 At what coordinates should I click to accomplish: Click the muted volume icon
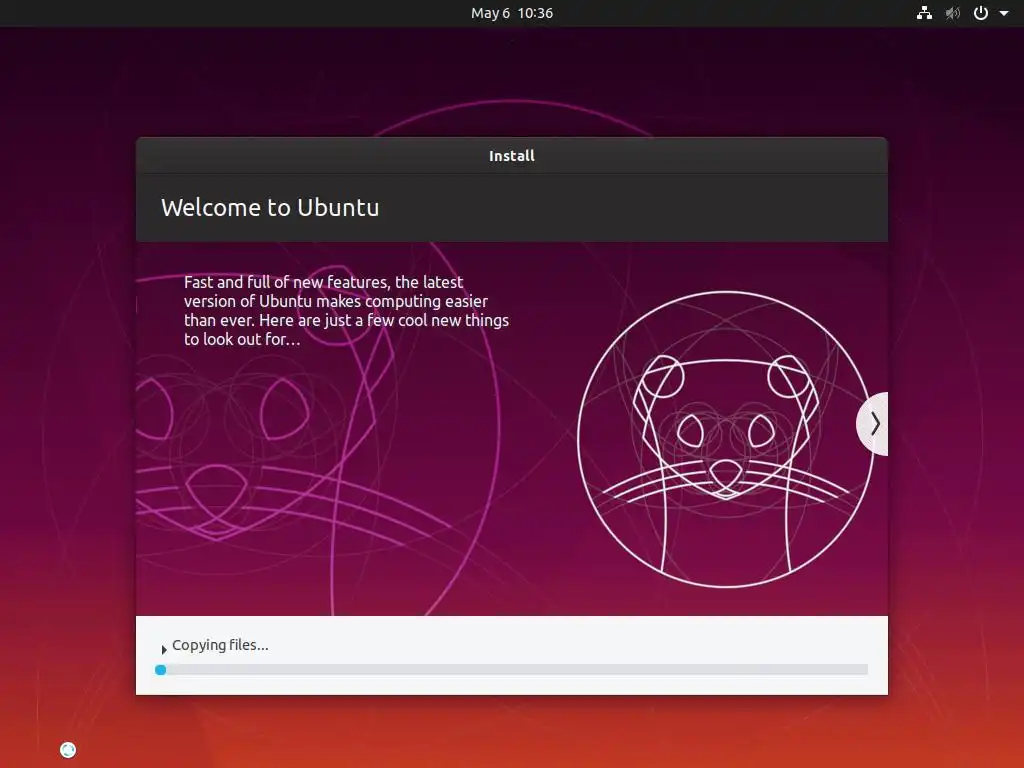click(953, 13)
